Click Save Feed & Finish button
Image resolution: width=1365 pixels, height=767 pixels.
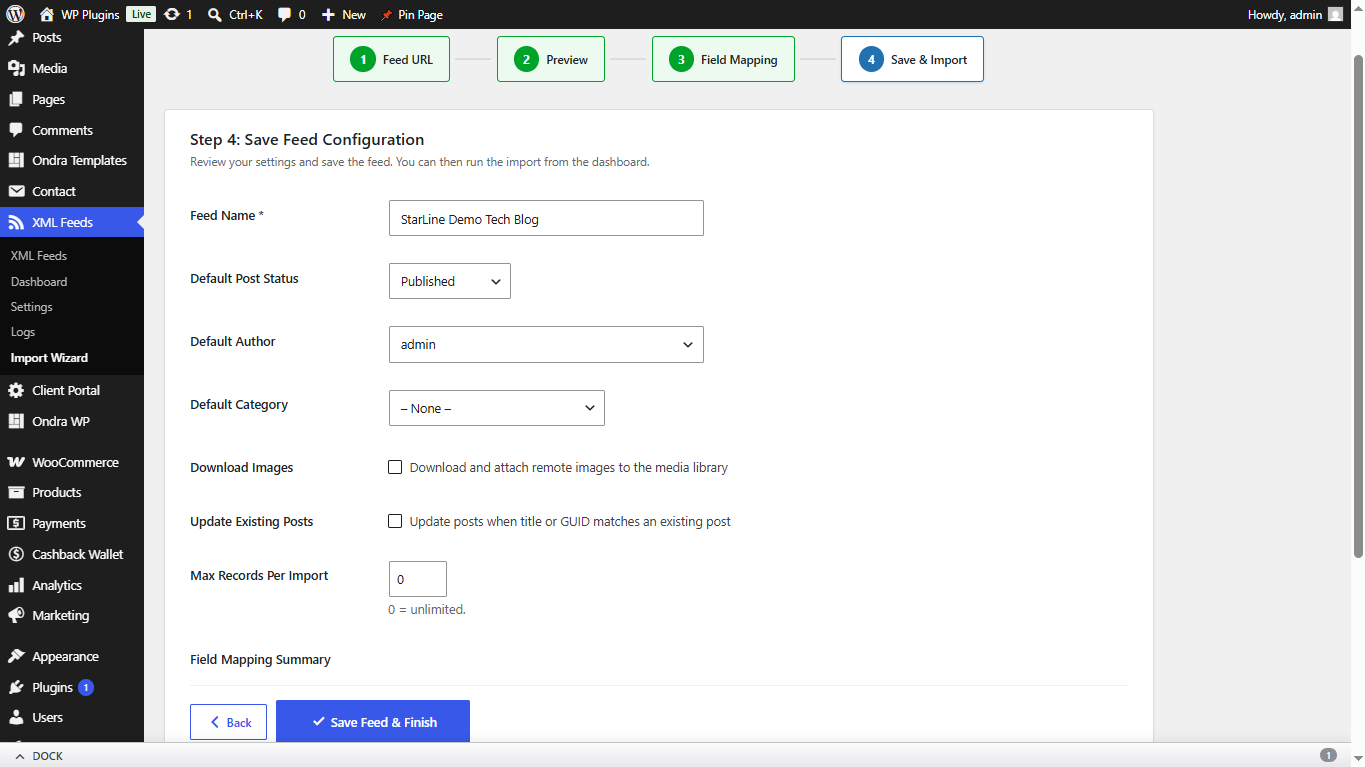pyautogui.click(x=373, y=722)
